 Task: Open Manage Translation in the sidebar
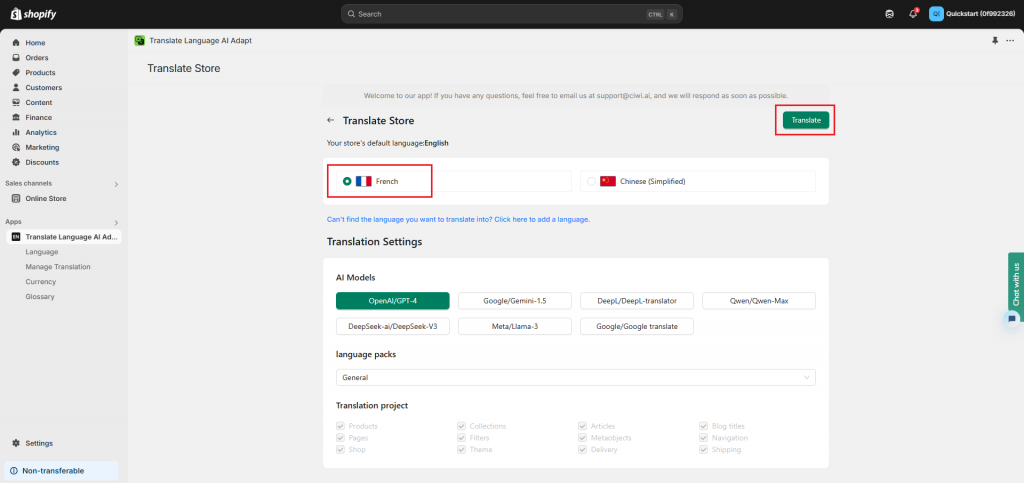click(x=58, y=267)
